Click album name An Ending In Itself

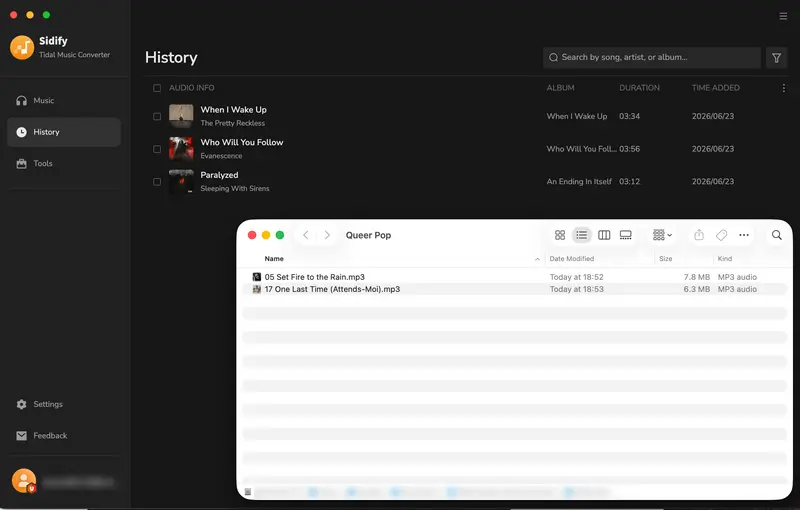pyautogui.click(x=579, y=182)
